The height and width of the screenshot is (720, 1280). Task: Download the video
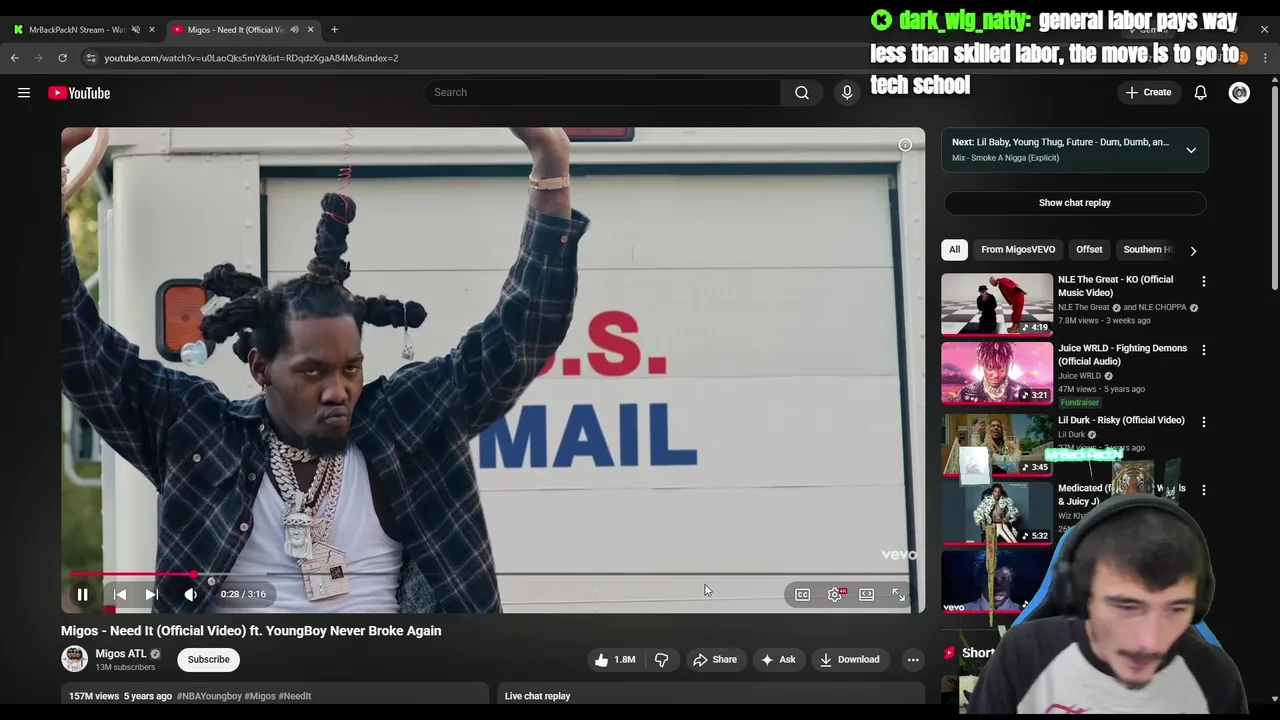click(x=850, y=659)
